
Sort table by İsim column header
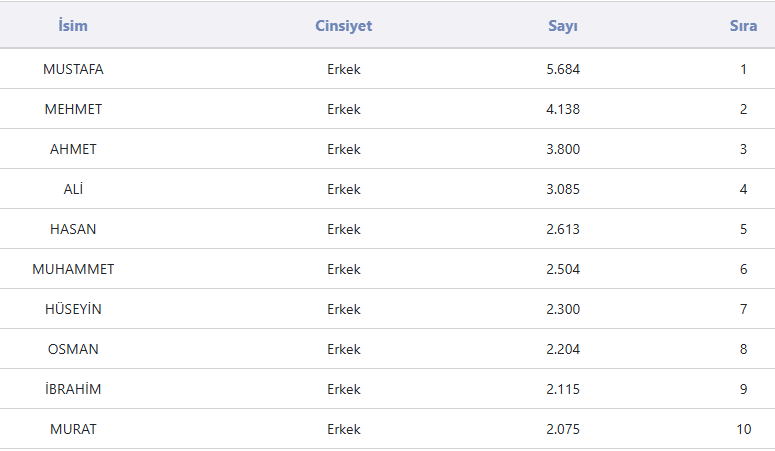pos(73,26)
